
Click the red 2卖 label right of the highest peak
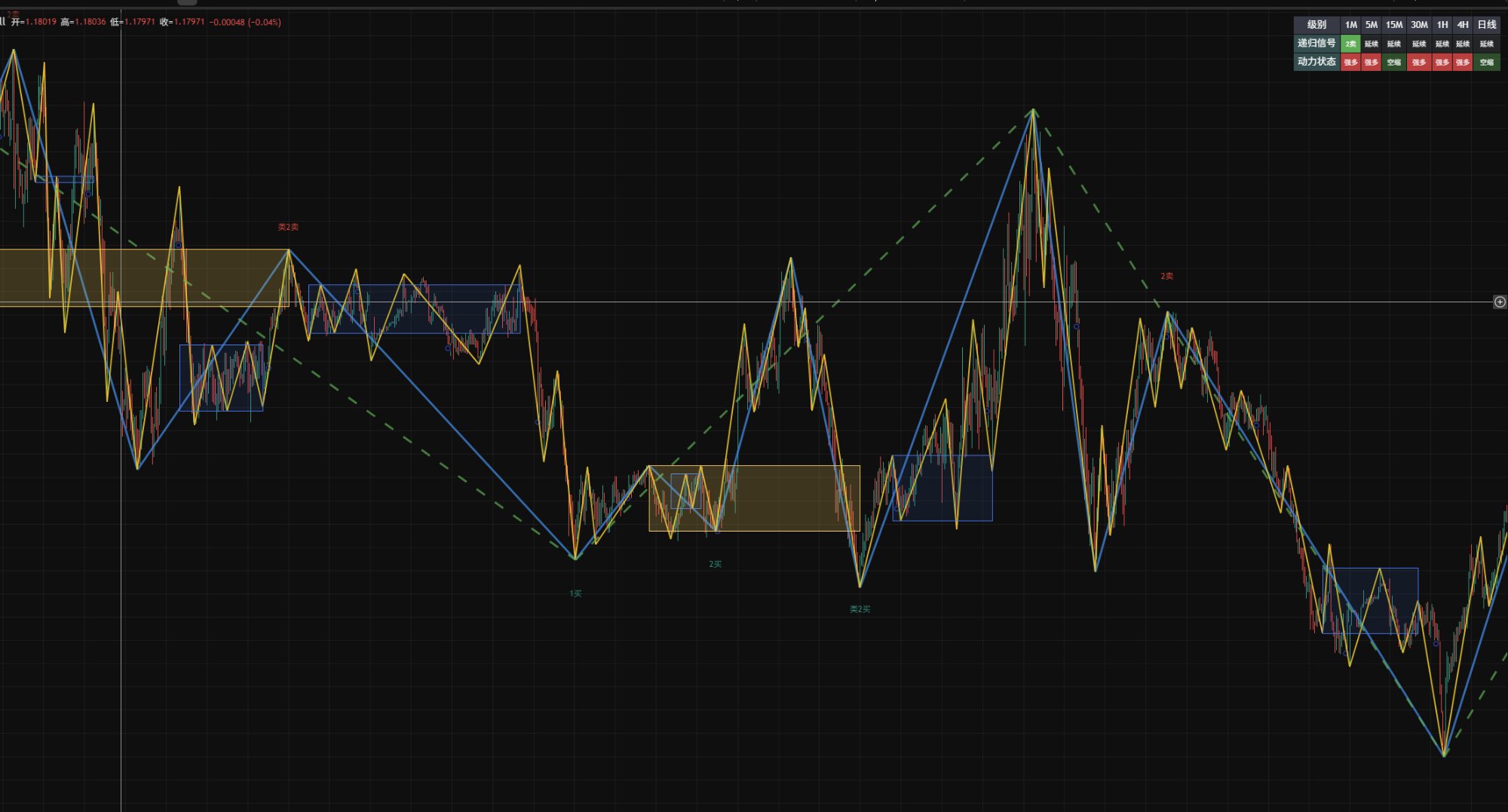(x=1166, y=277)
